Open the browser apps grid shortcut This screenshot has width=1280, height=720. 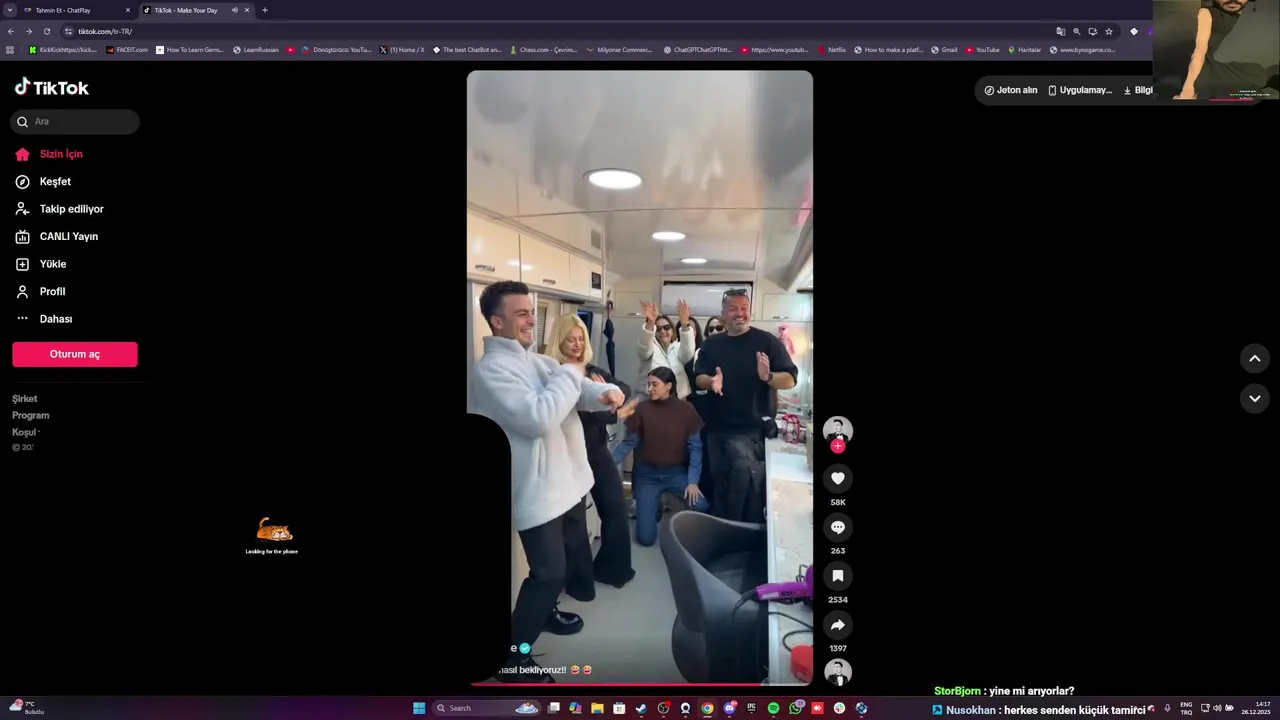[x=10, y=49]
